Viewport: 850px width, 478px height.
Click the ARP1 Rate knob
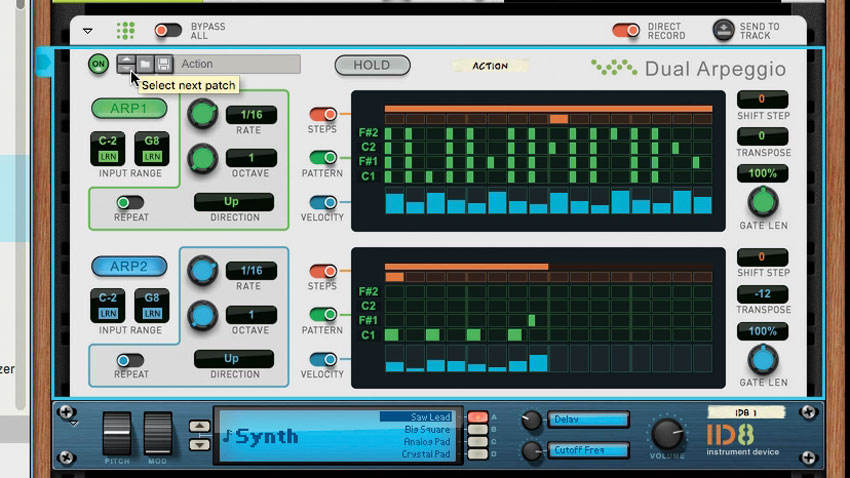click(x=203, y=114)
